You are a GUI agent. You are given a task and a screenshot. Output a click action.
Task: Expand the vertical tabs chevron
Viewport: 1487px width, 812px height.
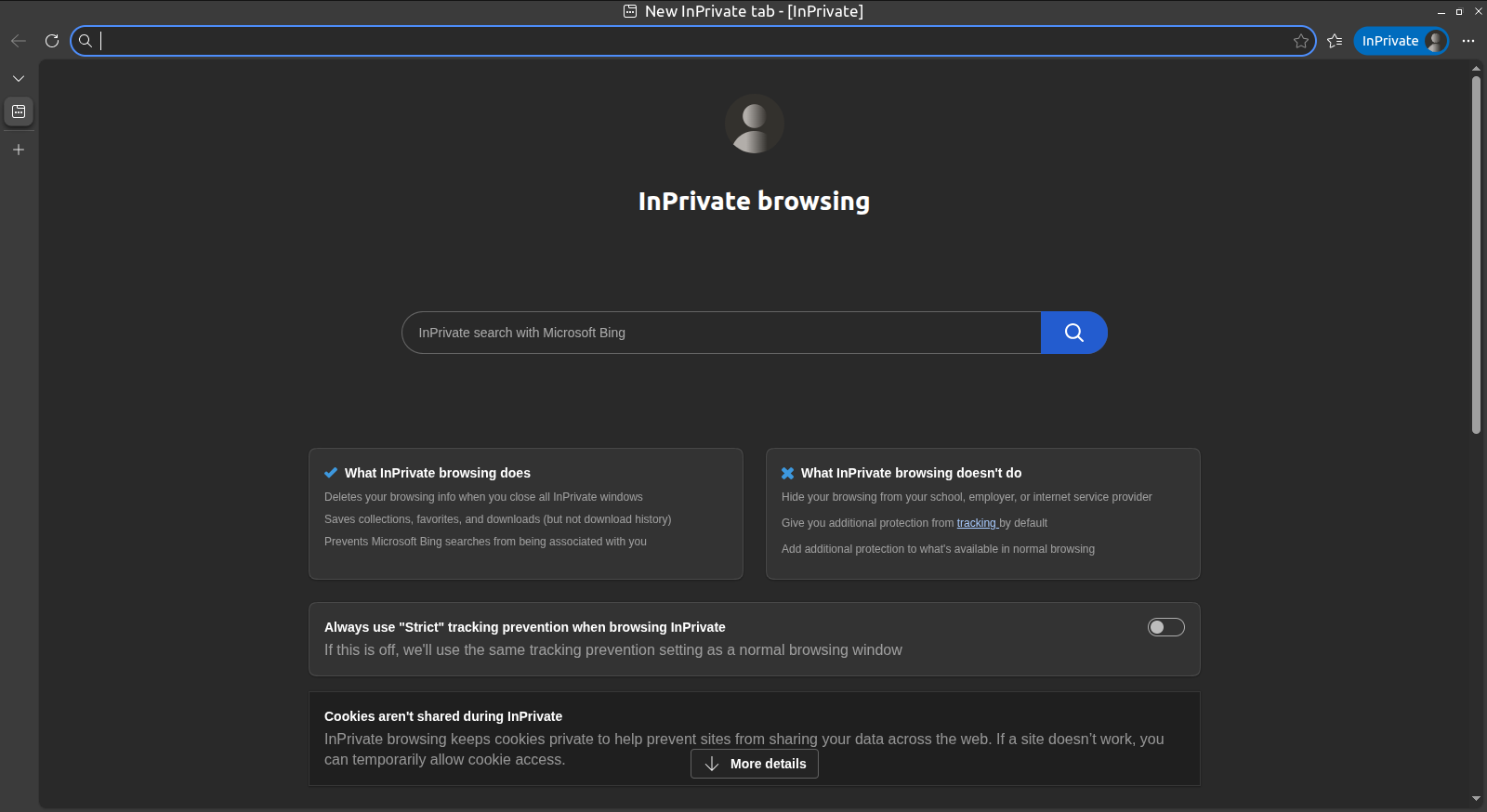pyautogui.click(x=19, y=79)
